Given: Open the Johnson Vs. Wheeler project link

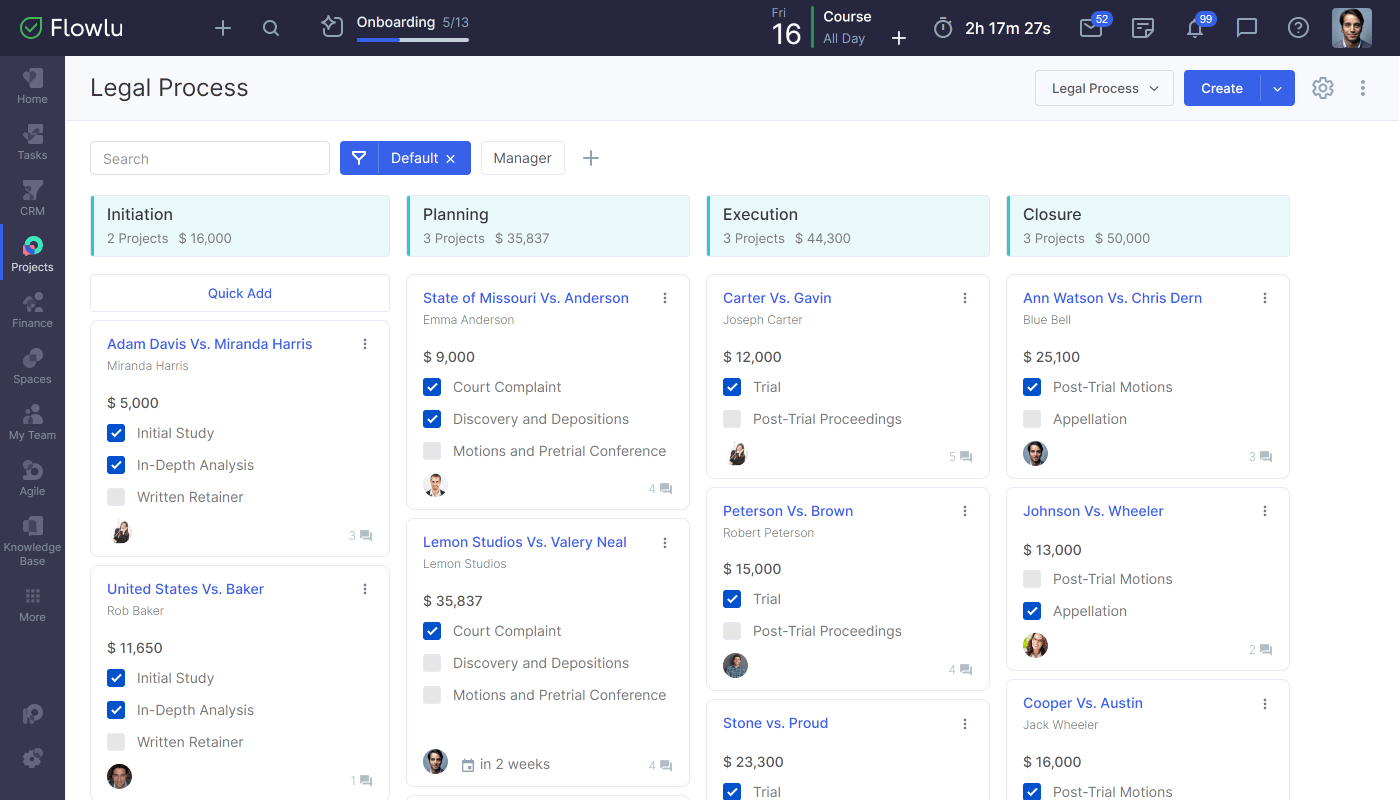Looking at the screenshot, I should point(1092,510).
